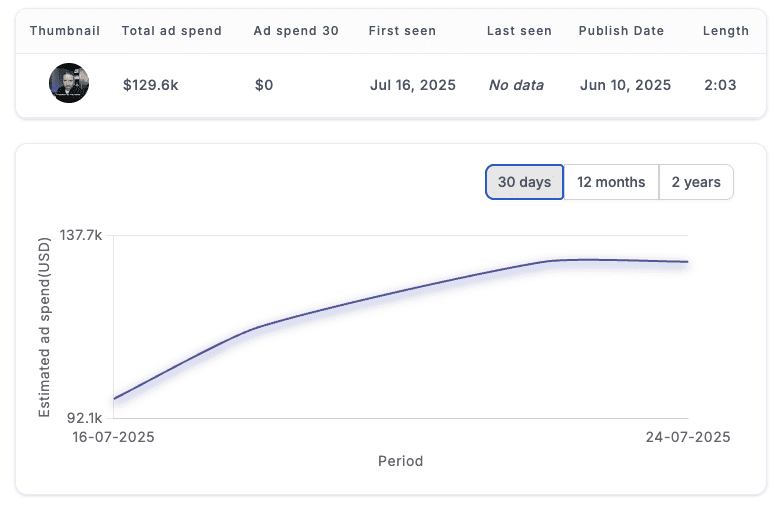782x514 pixels.
Task: Click the circular video thumbnail
Action: [x=69, y=84]
